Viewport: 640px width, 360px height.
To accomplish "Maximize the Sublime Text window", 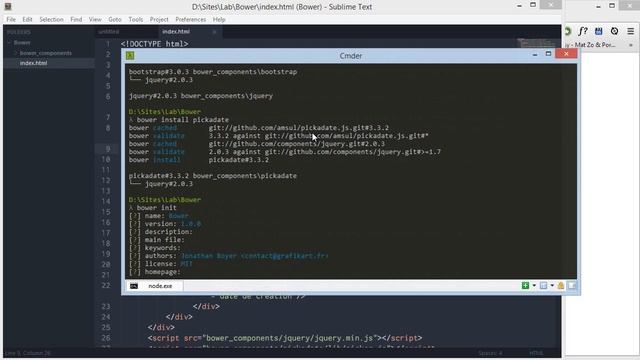I will [533, 5].
